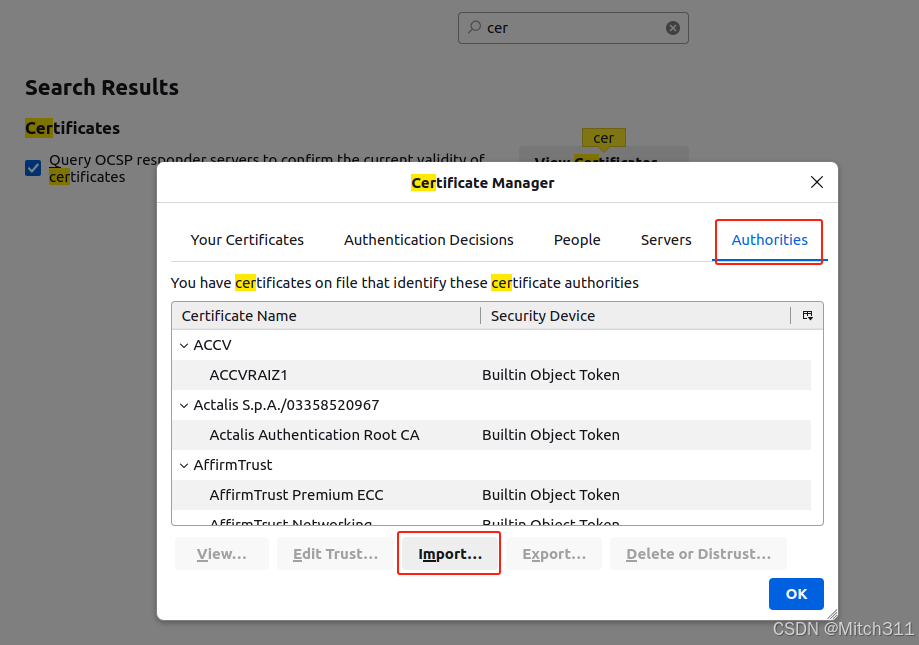Close the Certificate Manager dialog
919x645 pixels.
(816, 182)
